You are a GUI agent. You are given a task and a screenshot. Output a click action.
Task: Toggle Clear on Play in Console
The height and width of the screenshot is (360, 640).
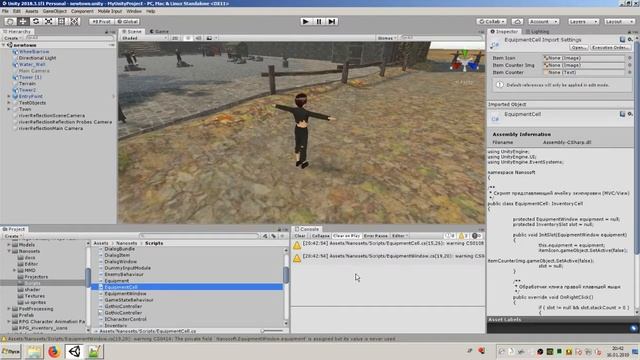click(347, 236)
